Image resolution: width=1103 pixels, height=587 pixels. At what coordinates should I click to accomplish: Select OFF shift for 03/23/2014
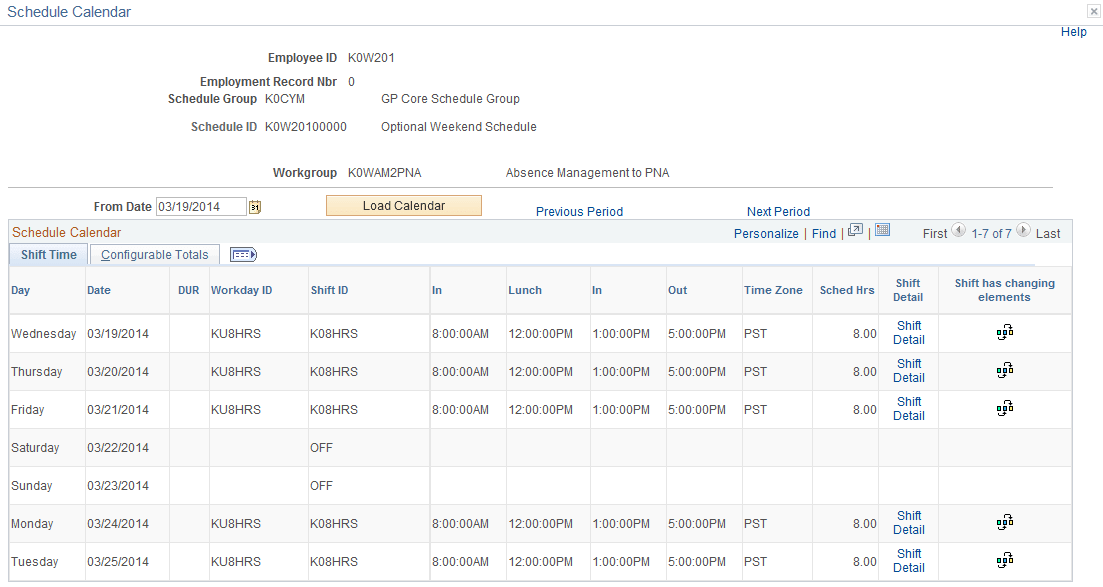point(321,486)
